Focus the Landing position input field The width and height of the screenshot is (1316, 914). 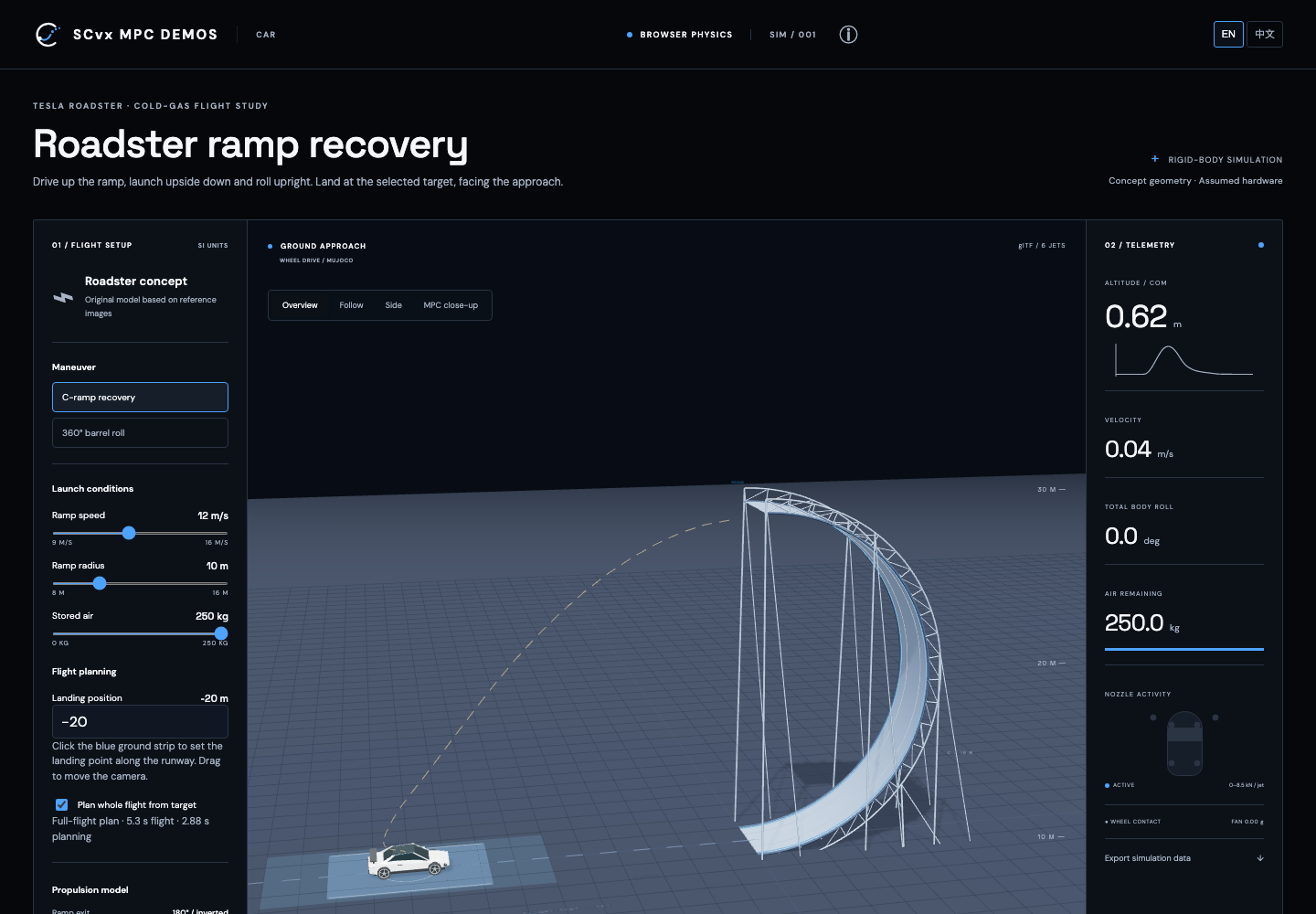pos(140,722)
